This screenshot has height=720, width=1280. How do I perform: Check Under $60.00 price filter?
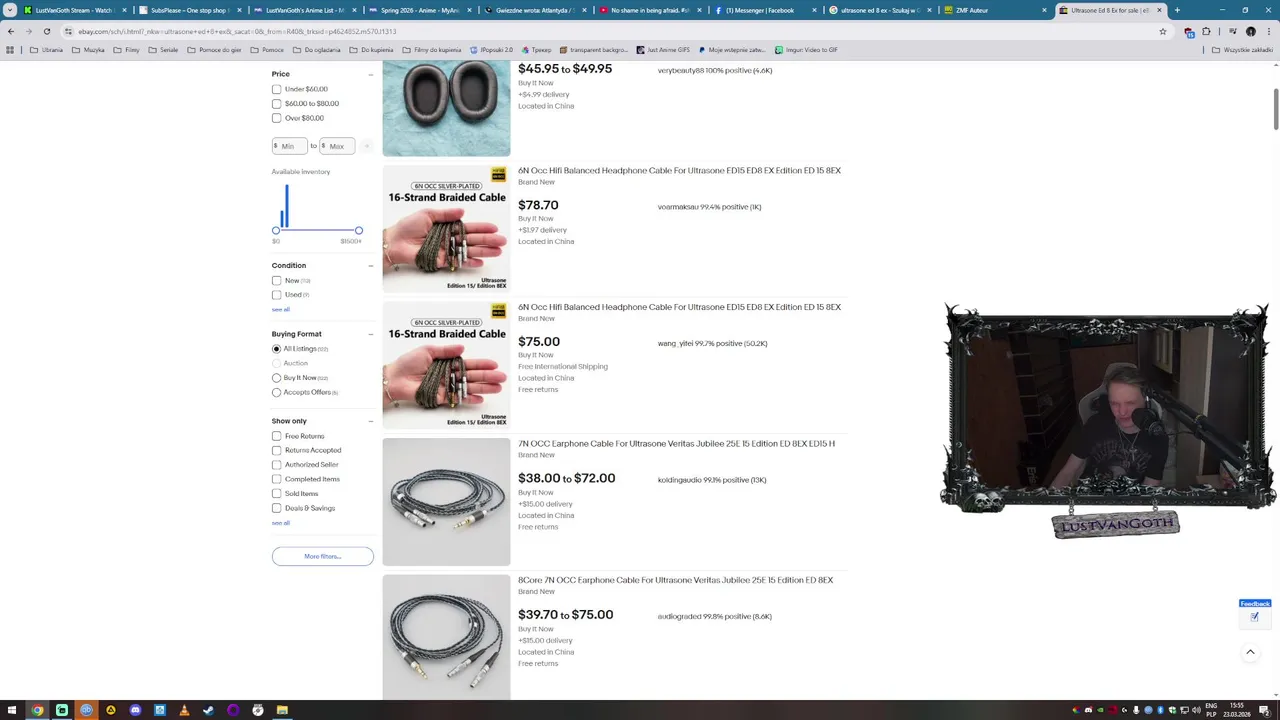(277, 89)
